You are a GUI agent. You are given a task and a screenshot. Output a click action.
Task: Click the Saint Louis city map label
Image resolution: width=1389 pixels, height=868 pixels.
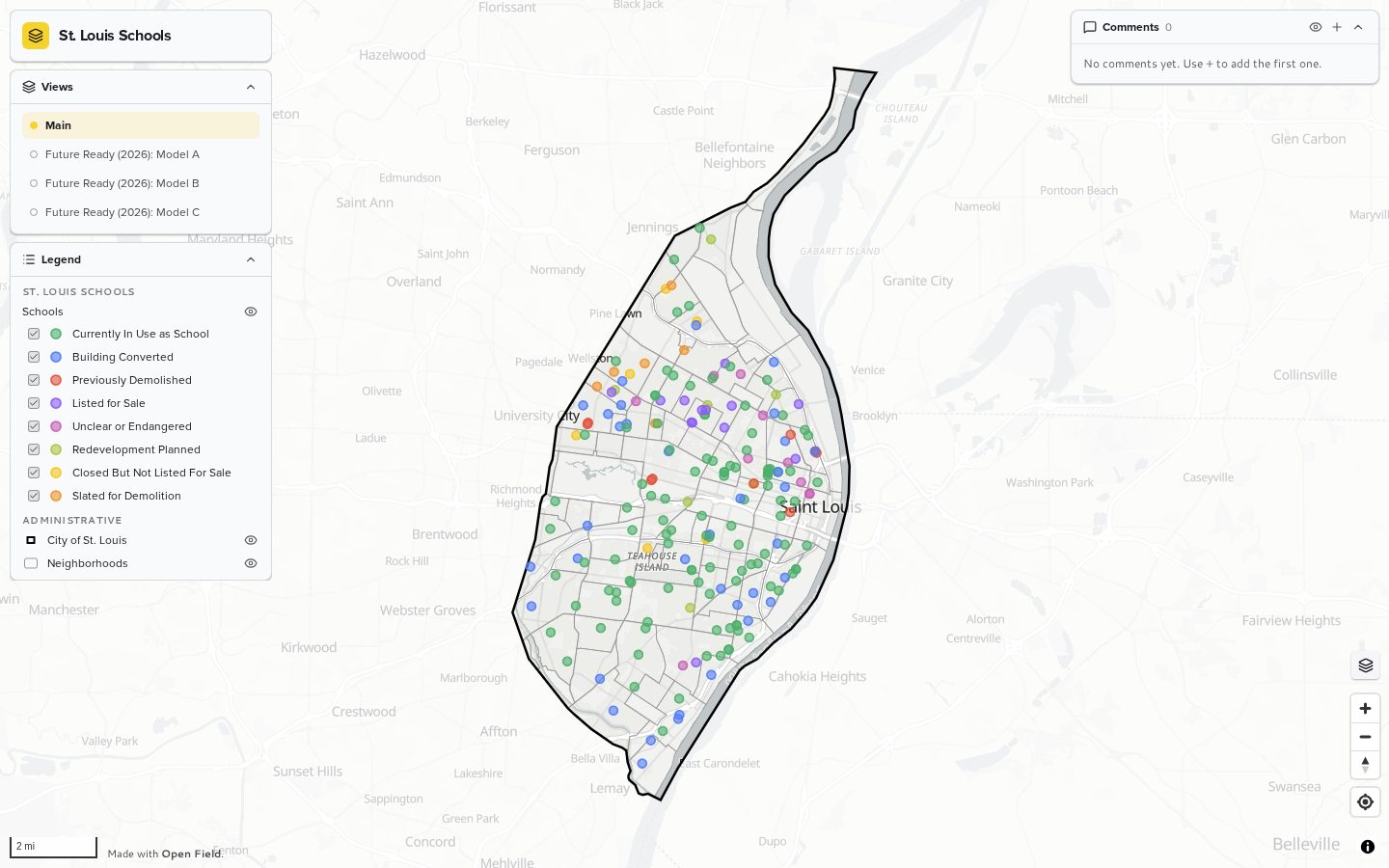[821, 506]
